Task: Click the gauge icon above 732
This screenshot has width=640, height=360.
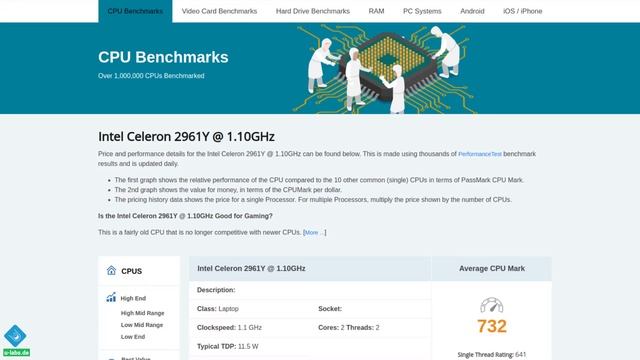Action: pos(491,305)
